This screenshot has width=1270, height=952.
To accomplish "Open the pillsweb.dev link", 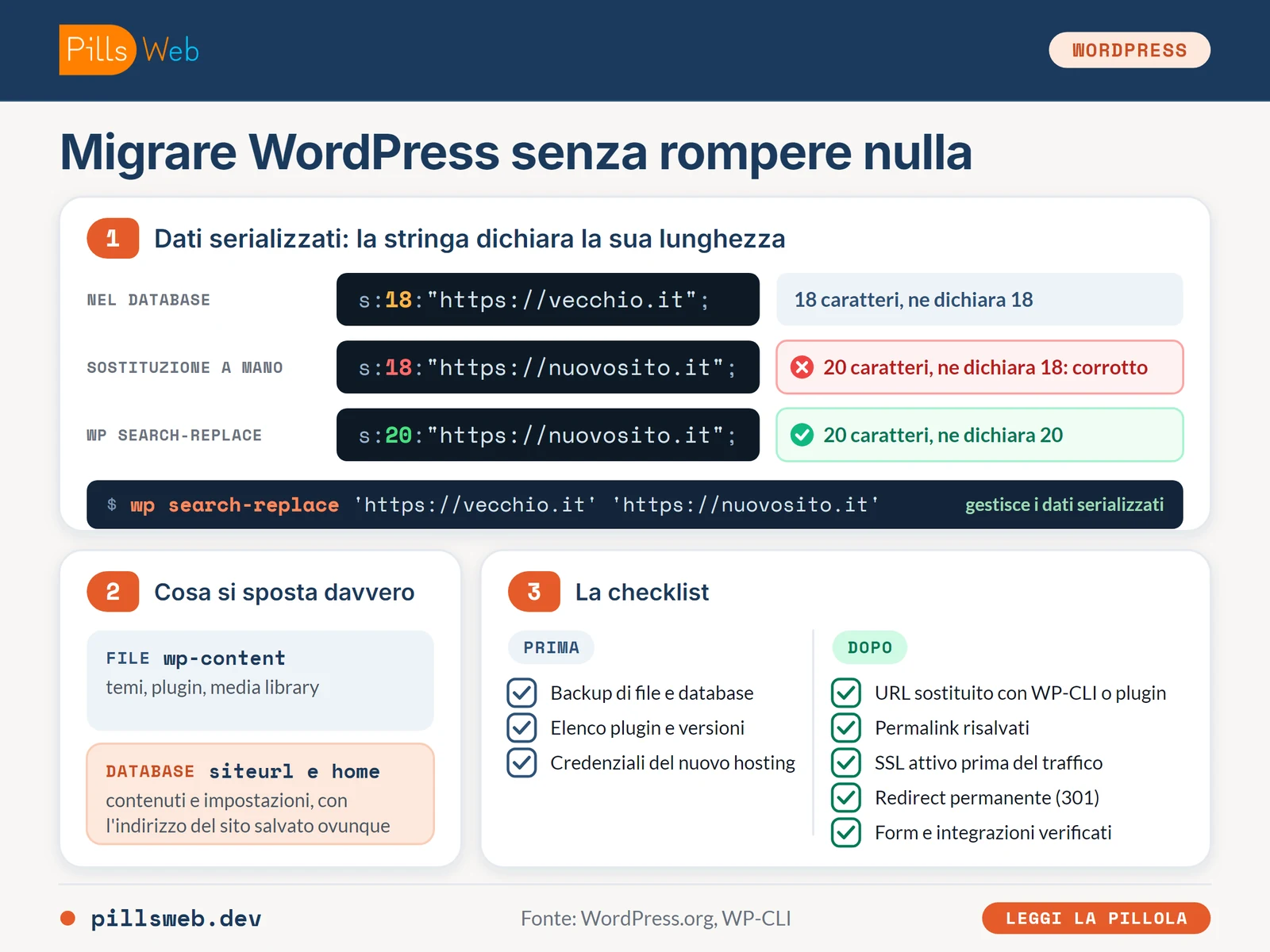I will 175,918.
